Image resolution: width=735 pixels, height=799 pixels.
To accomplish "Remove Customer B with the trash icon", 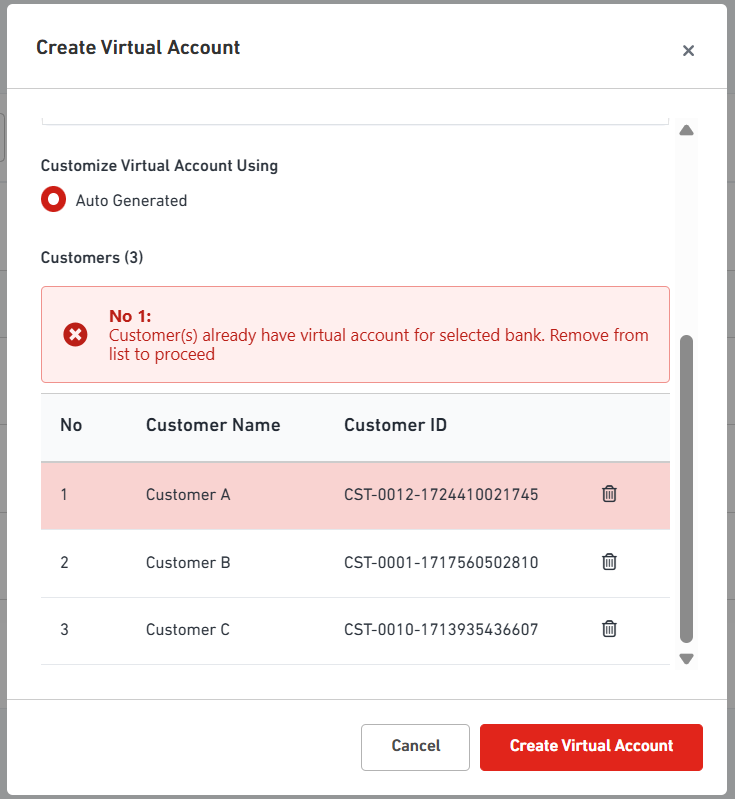I will 609,562.
